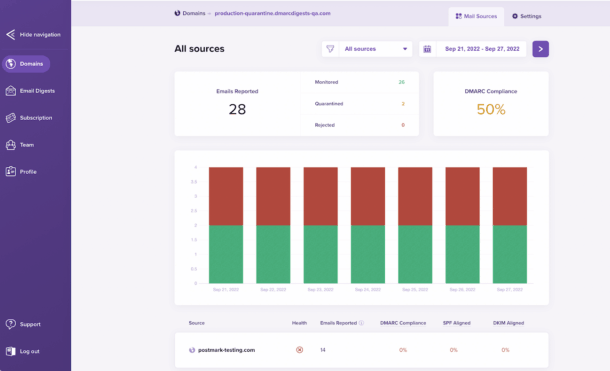The image size is (610, 371).
Task: Switch to the Settings tab
Action: click(527, 16)
